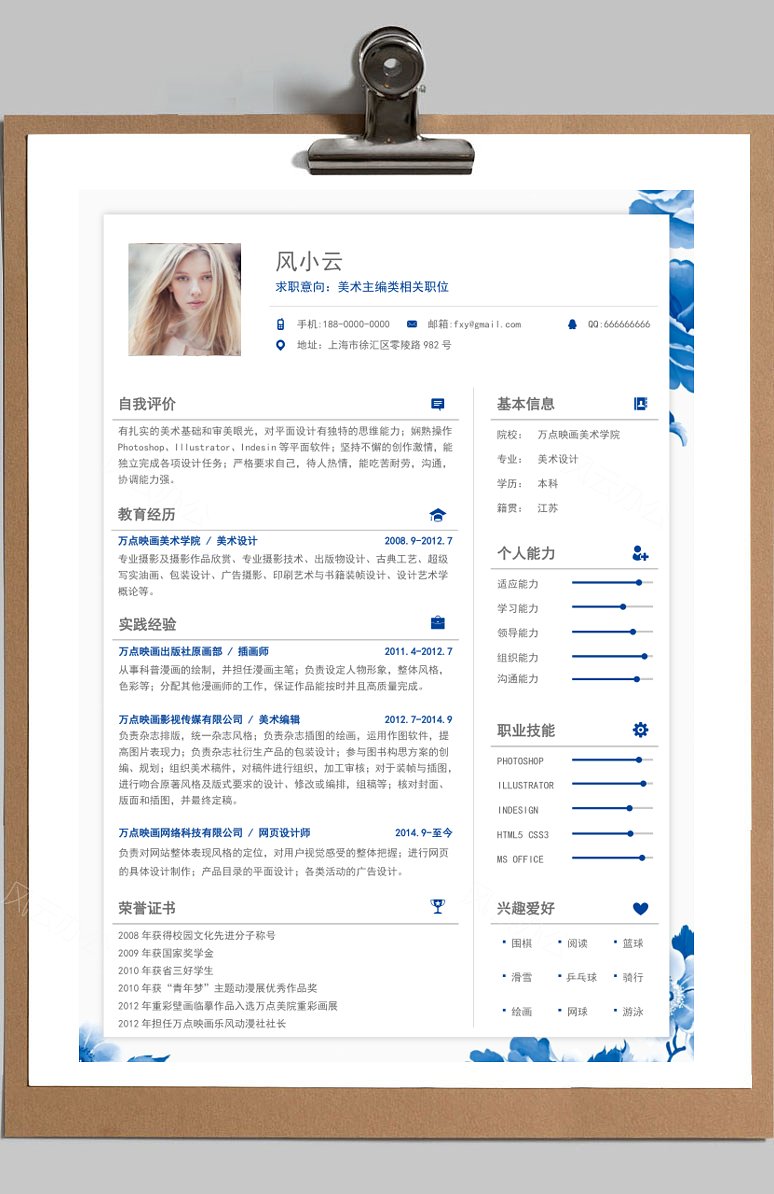
Task: Click the 个人能力 heading
Action: [526, 554]
